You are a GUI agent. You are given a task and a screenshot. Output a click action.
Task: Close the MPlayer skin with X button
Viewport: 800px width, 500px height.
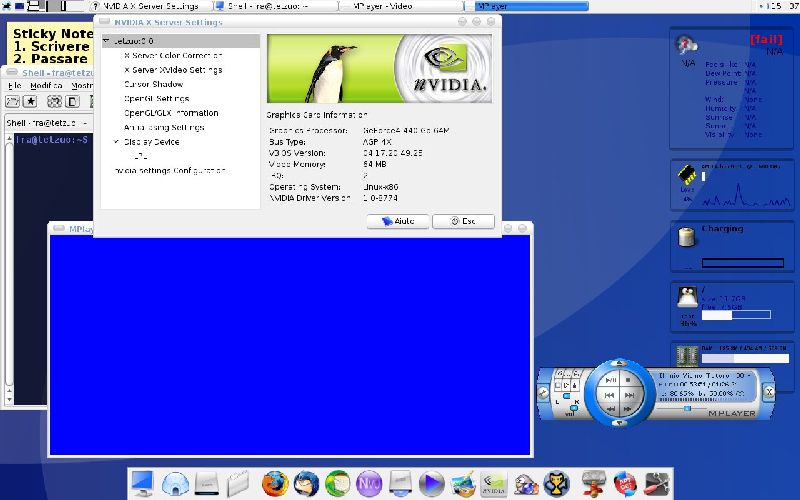(769, 392)
